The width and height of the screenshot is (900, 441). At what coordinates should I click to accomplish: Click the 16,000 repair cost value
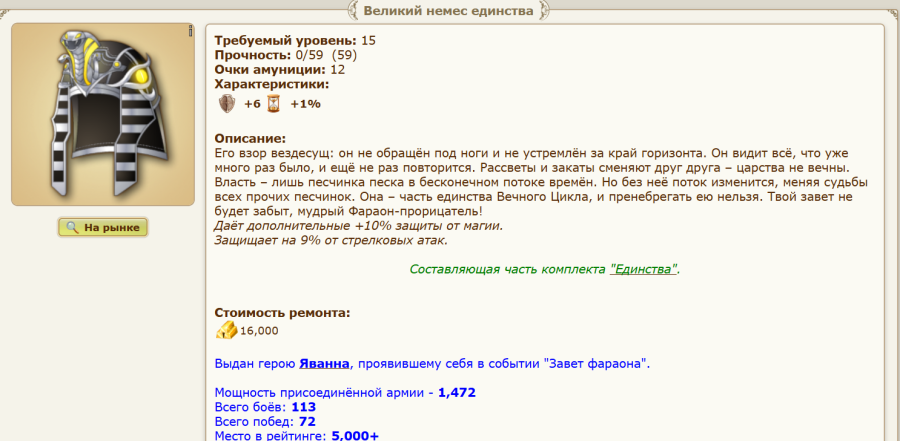(260, 331)
